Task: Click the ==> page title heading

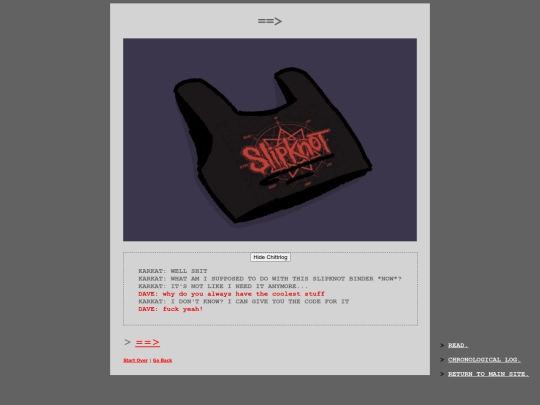Action: coord(270,21)
